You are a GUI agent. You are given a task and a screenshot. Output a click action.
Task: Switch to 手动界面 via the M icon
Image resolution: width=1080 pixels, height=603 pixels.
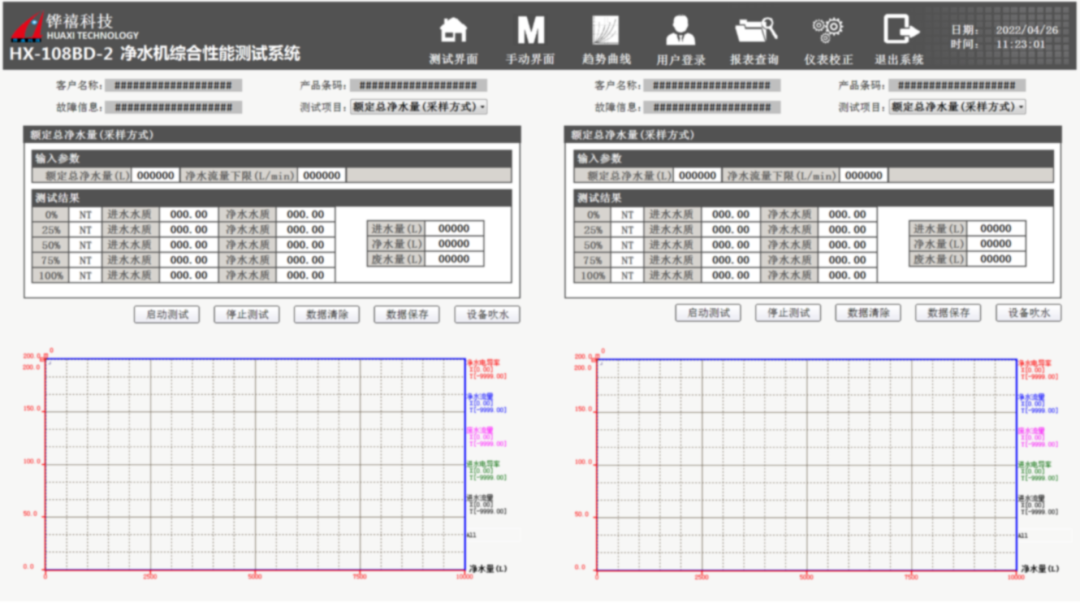pos(530,30)
